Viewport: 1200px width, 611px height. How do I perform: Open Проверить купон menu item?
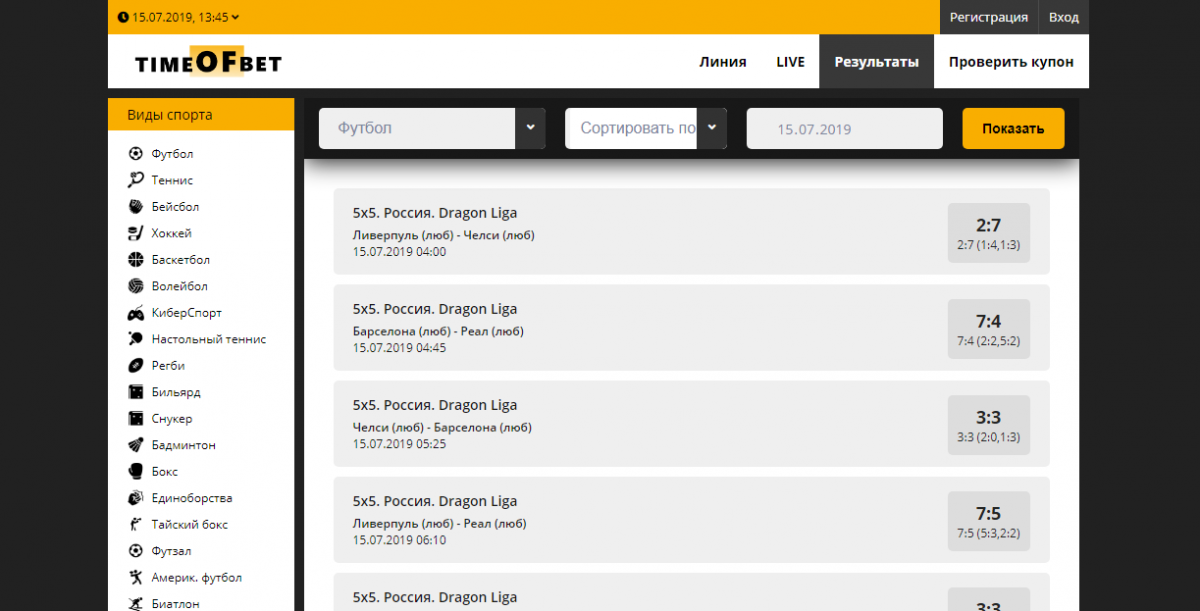tap(1011, 62)
